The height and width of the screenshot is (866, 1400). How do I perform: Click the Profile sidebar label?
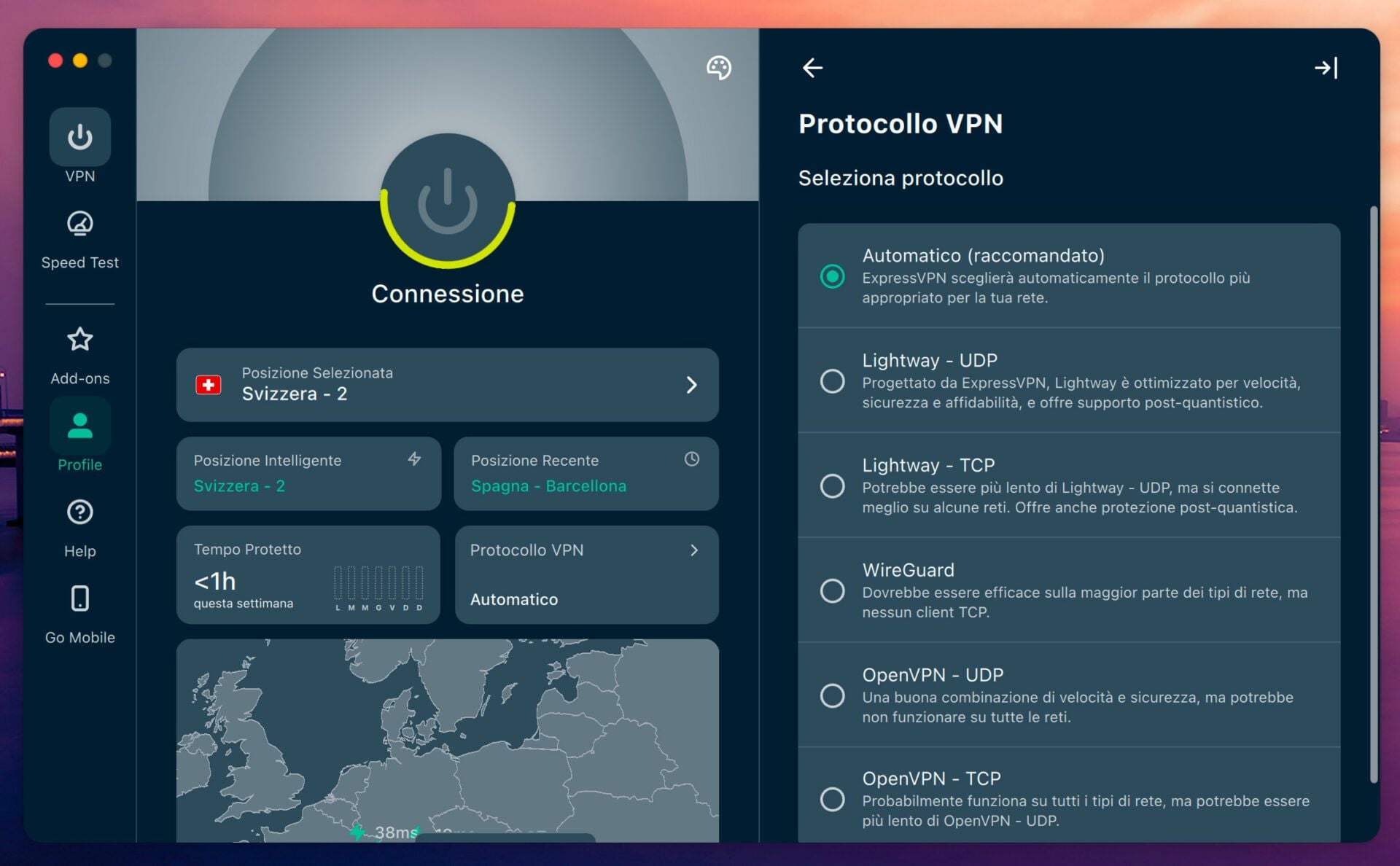[80, 465]
